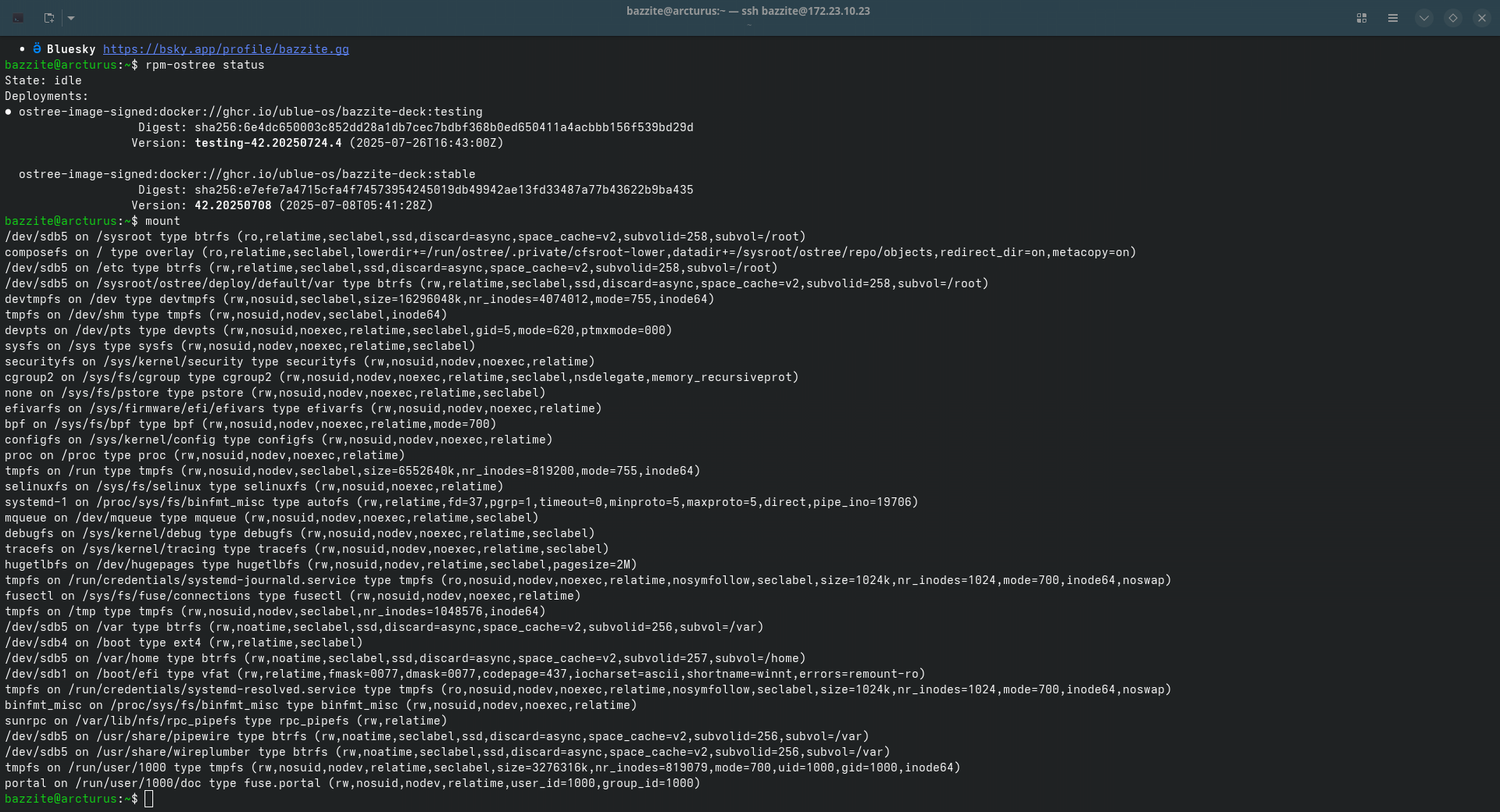Click the "none on /sys/fs/pstore" line
Image resolution: width=1500 pixels, height=812 pixels.
275,393
